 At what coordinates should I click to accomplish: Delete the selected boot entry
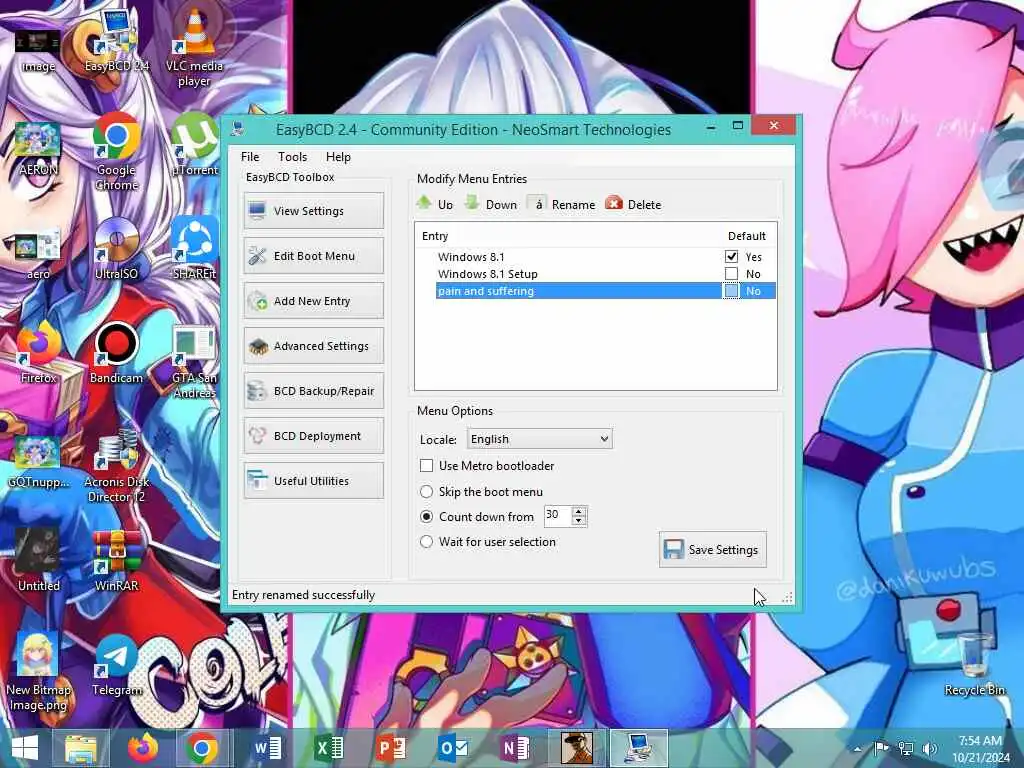tap(633, 204)
